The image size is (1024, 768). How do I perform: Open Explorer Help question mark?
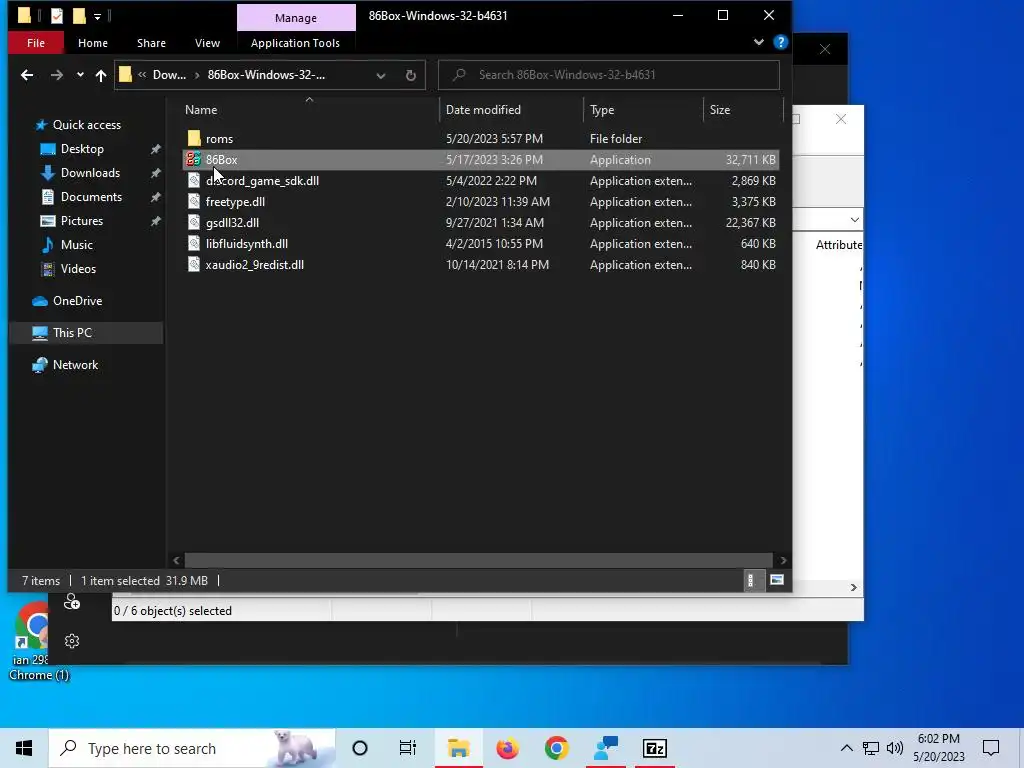(x=780, y=42)
